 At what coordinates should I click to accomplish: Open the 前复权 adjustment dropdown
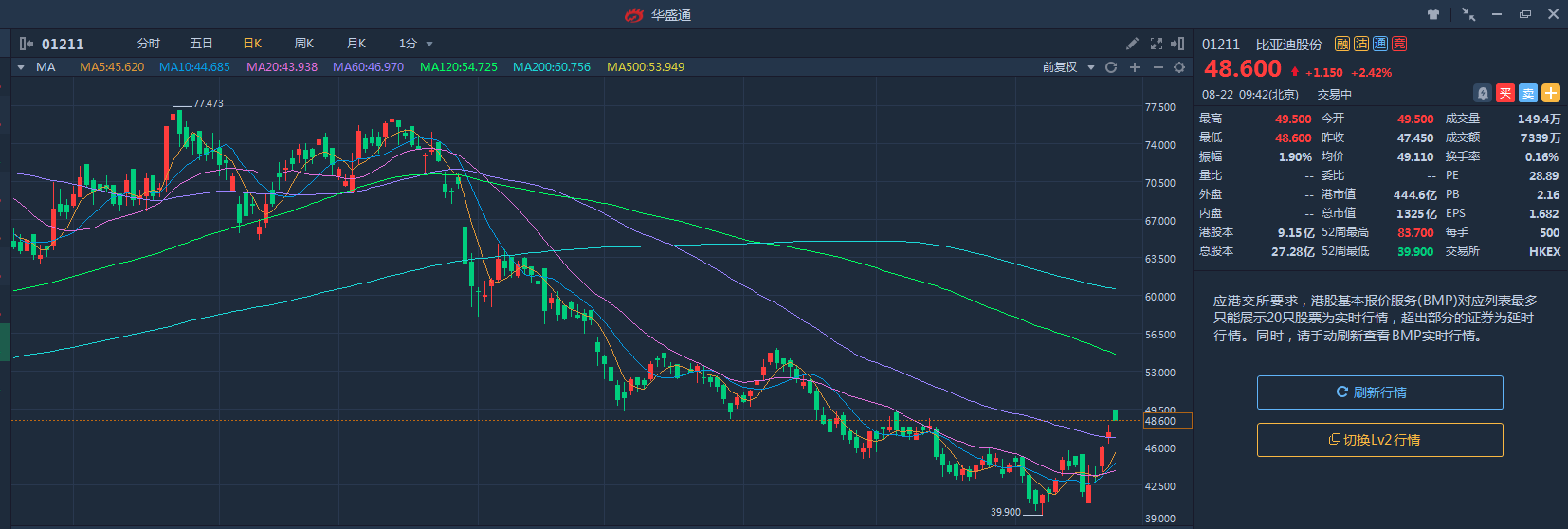1067,67
